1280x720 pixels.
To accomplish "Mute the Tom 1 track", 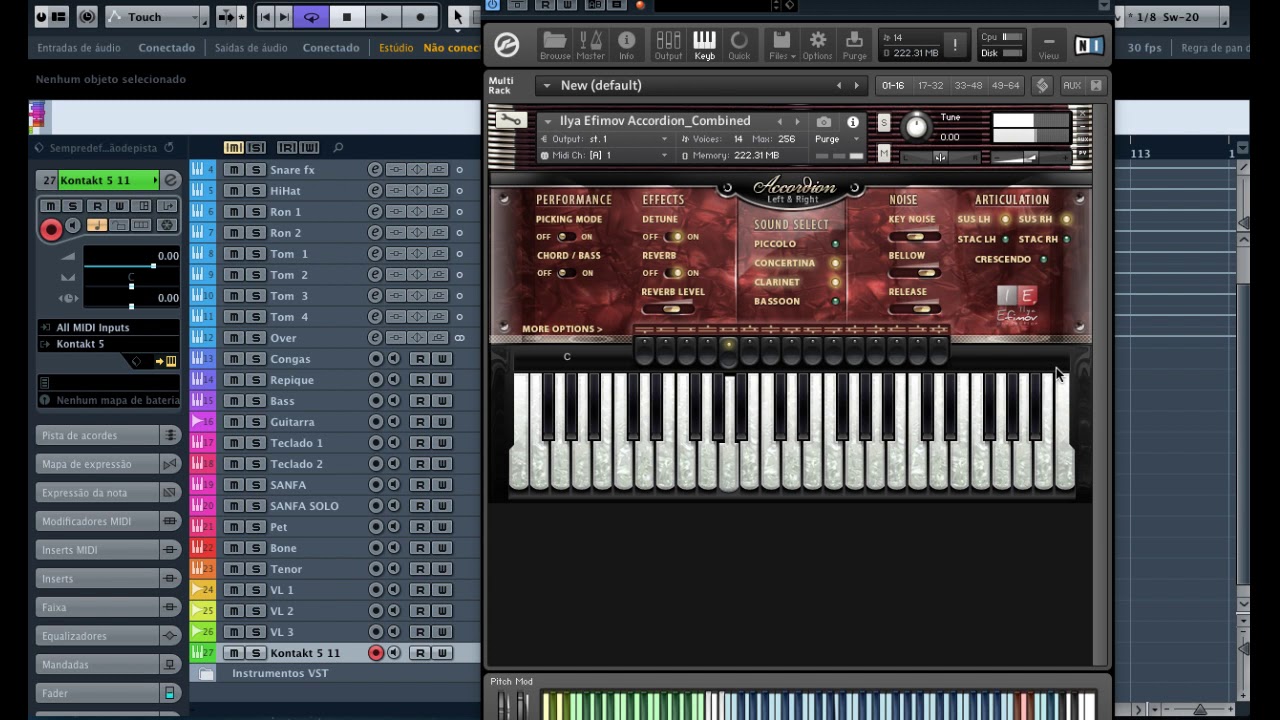I will [233, 254].
